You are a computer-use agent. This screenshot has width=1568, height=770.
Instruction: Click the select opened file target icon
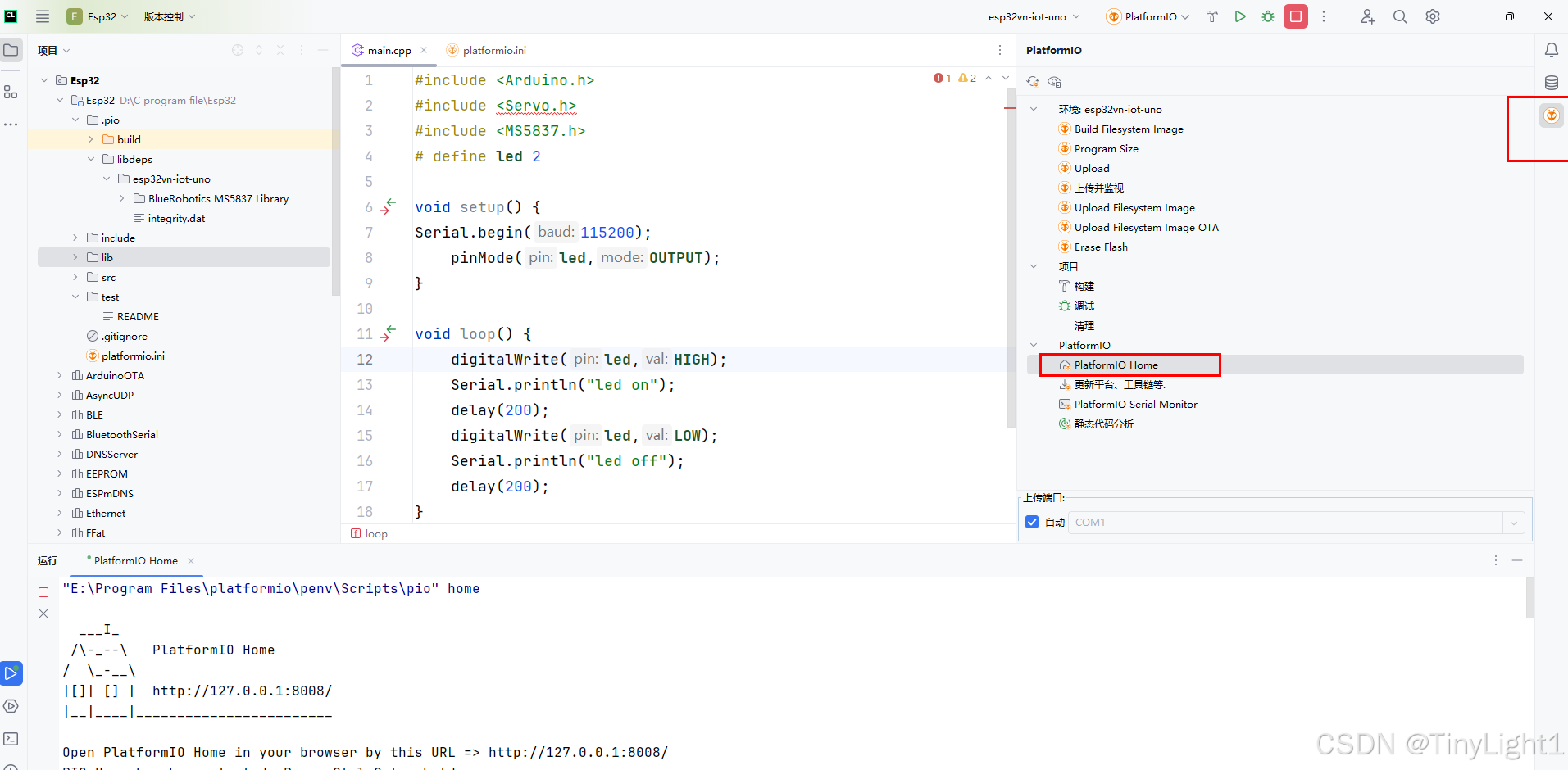(238, 50)
